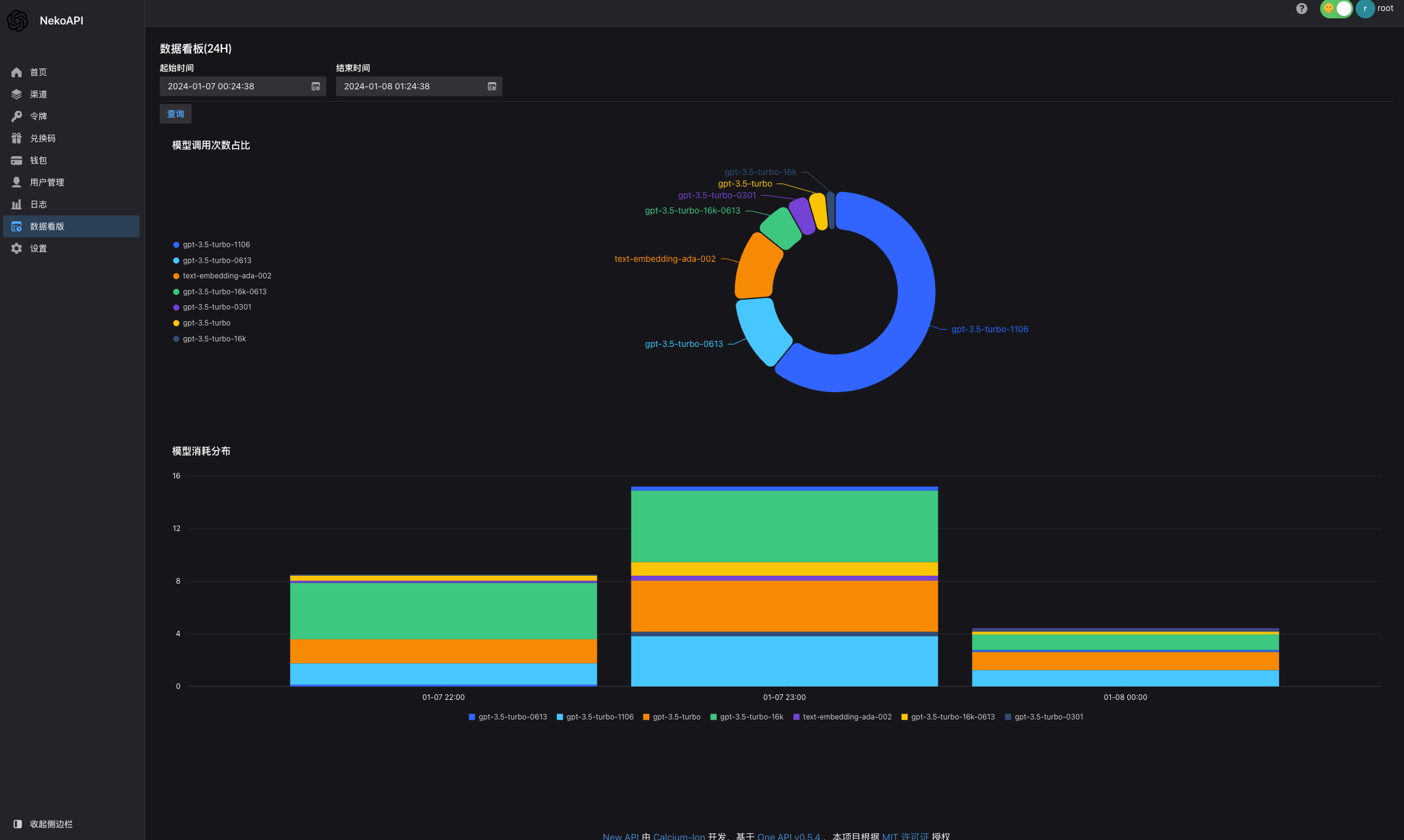The image size is (1404, 840).
Task: Click the 收起侧边栏 collapse icon
Action: pos(18,824)
